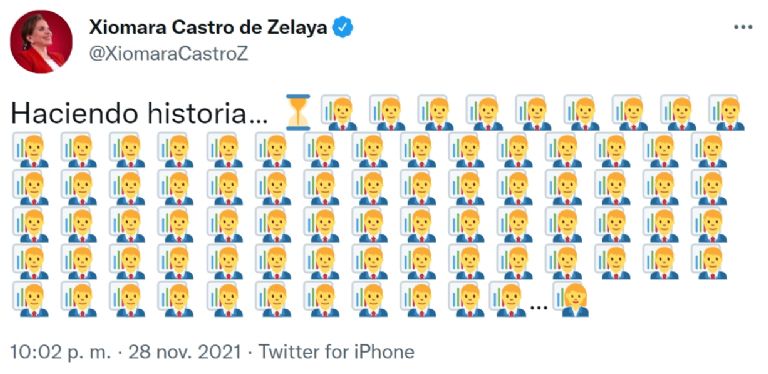
Task: Select the "Haciendo historia..." tweet text
Action: click(139, 114)
